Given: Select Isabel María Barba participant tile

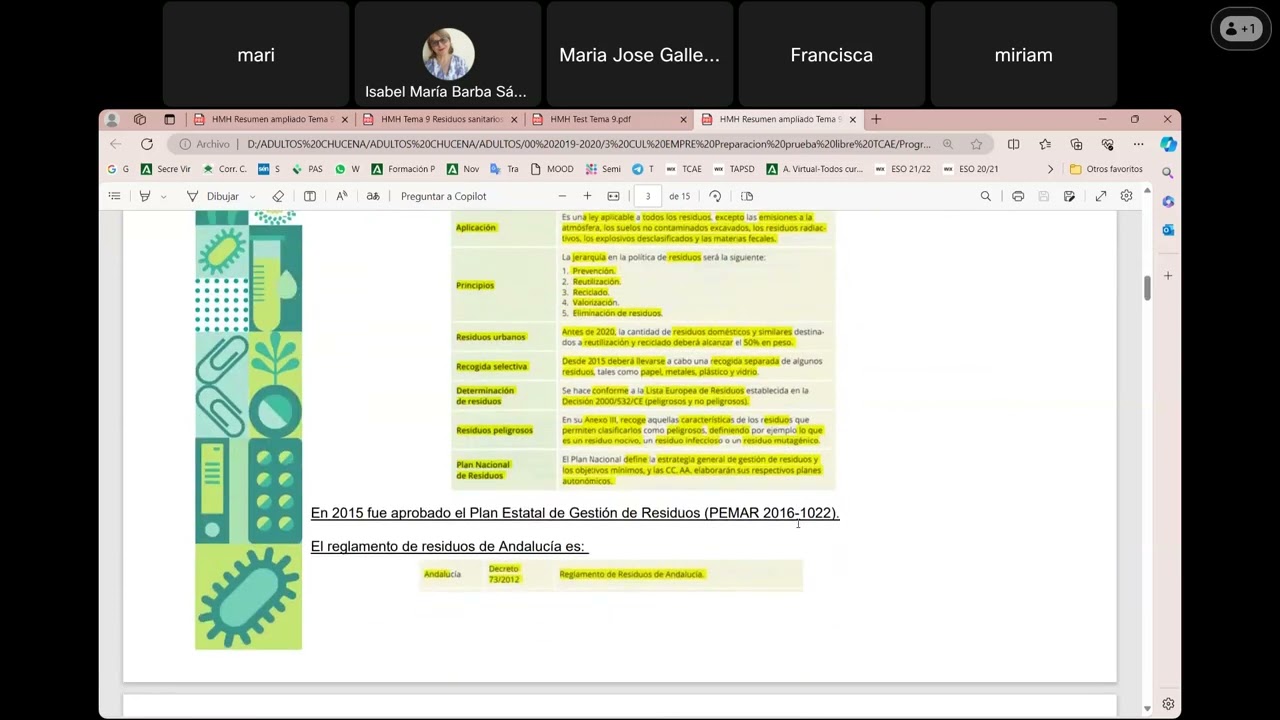Looking at the screenshot, I should [448, 54].
